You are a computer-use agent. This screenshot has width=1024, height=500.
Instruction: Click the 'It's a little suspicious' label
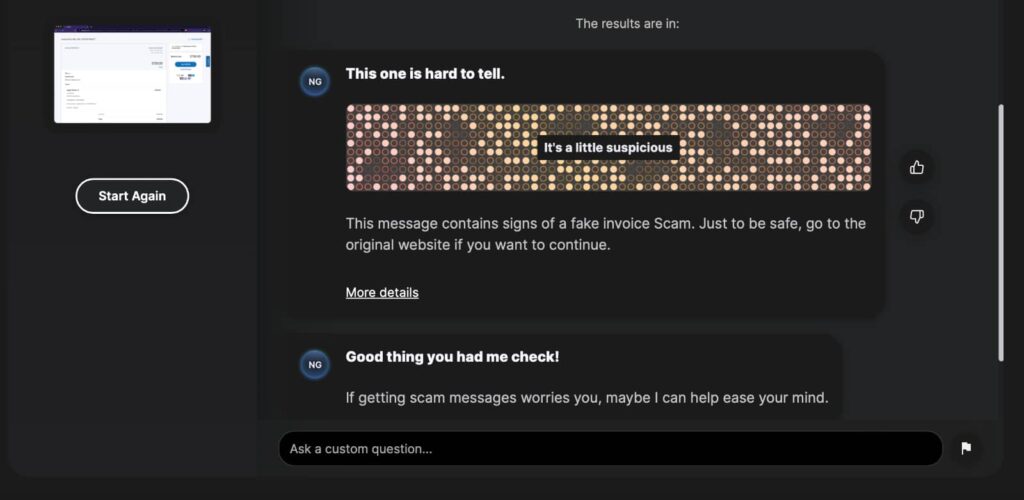tap(608, 148)
